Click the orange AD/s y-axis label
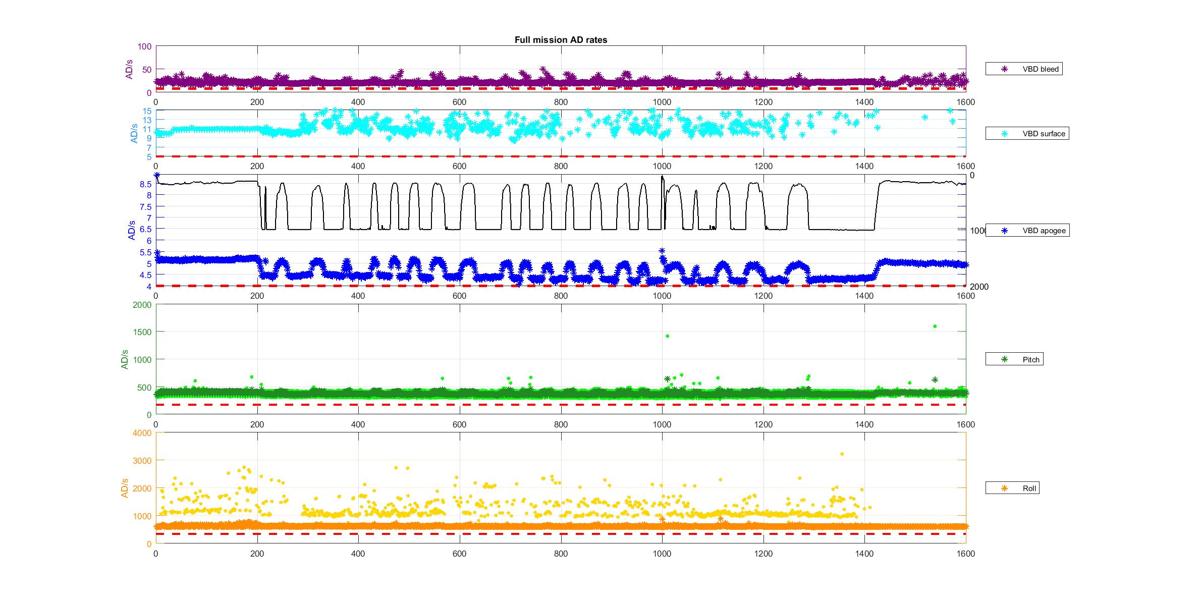Viewport: 1200px width, 611px height. [x=127, y=488]
